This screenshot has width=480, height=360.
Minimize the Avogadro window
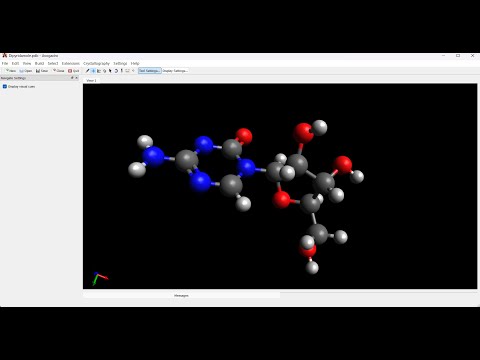(x=443, y=56)
